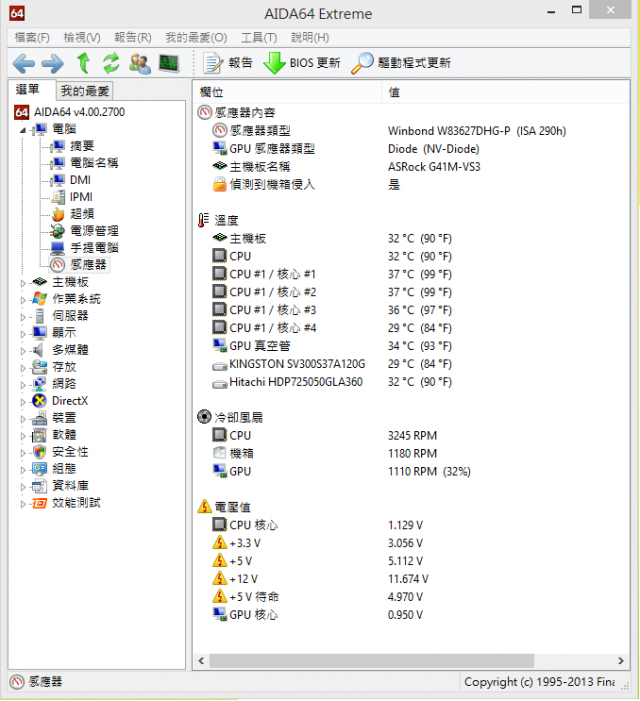
Task: Collapse the 電腦 tree node
Action: coord(23,130)
